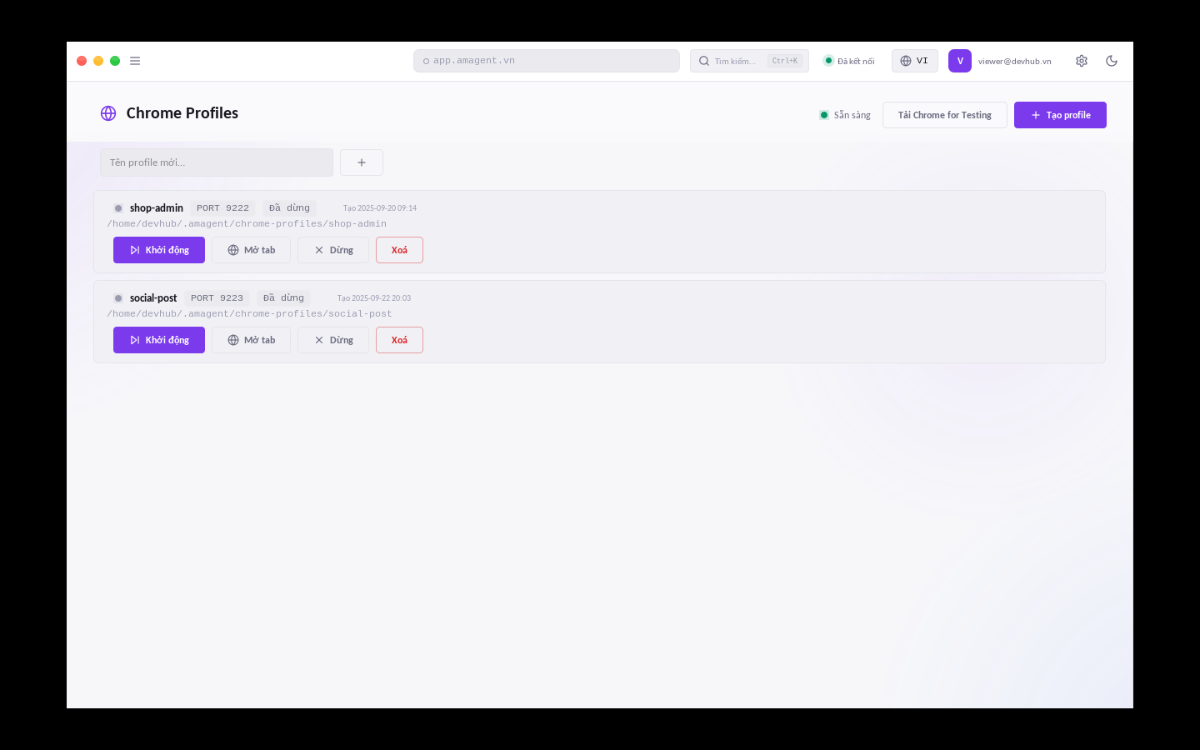
Task: Click Tải Chrome for Testing button
Action: (944, 115)
